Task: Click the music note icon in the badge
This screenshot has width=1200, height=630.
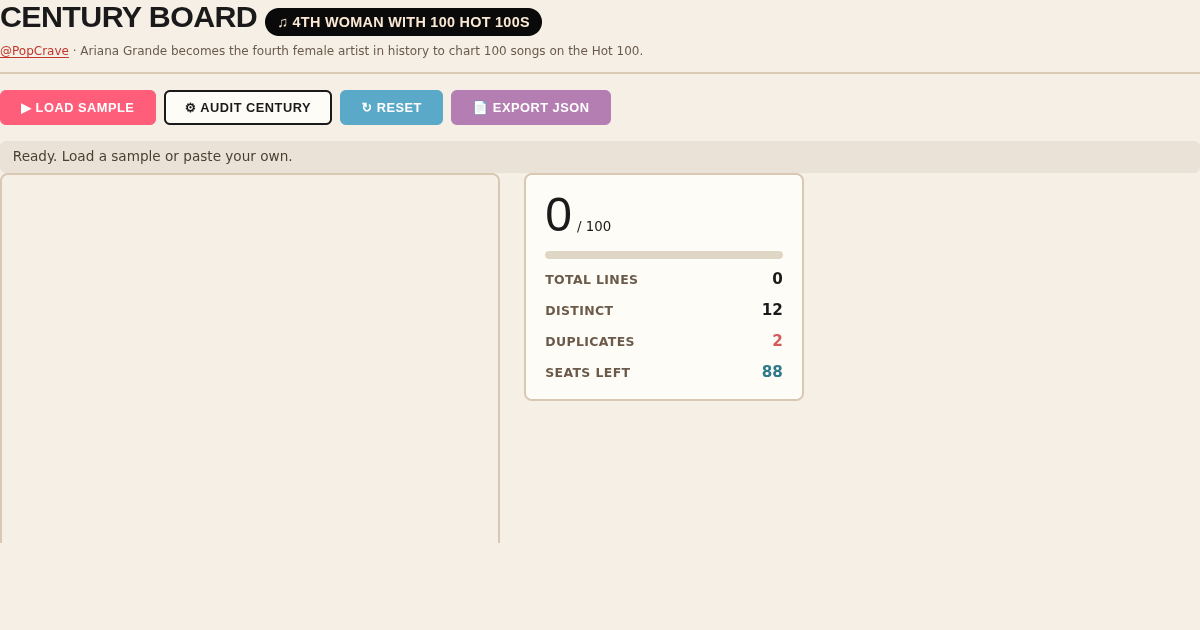Action: point(283,22)
